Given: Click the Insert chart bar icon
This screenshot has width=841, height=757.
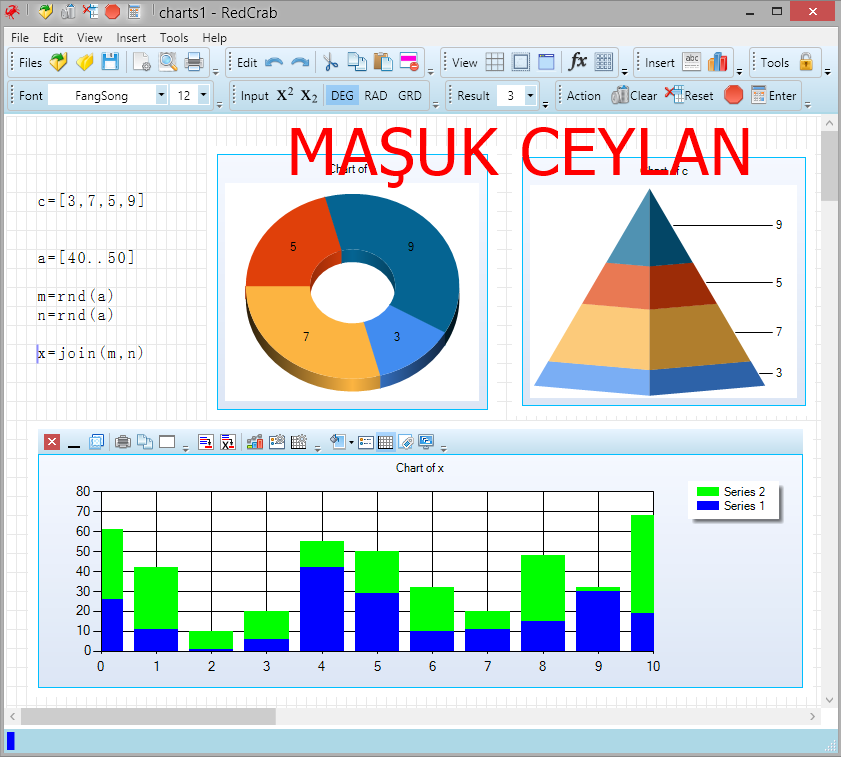Looking at the screenshot, I should pos(718,62).
